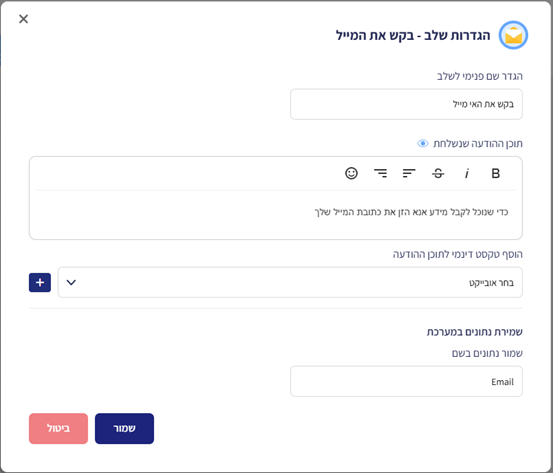Select the שמירת נתונים במערכת heading

click(475, 332)
